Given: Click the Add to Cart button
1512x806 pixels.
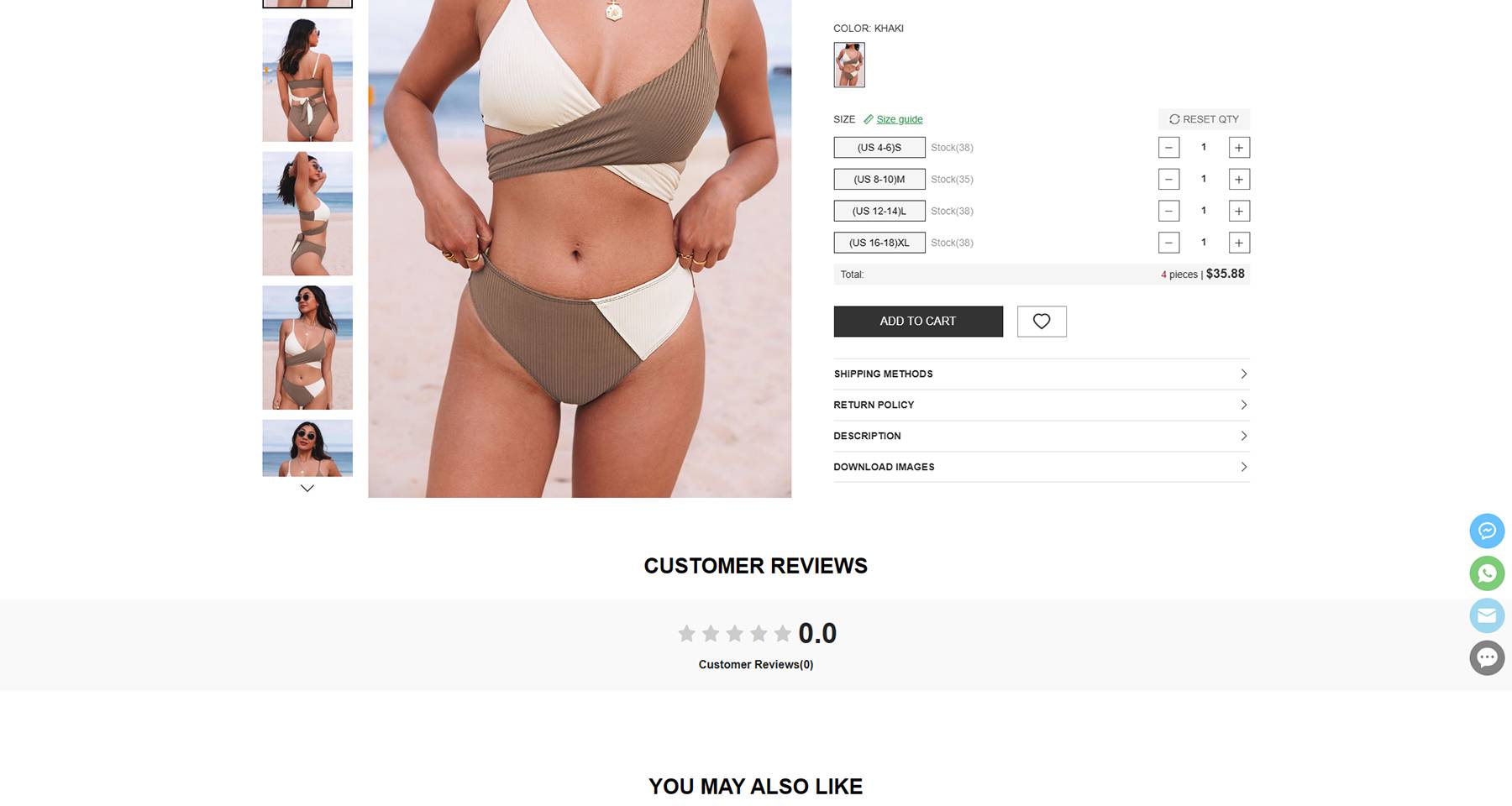Looking at the screenshot, I should pyautogui.click(x=918, y=322).
